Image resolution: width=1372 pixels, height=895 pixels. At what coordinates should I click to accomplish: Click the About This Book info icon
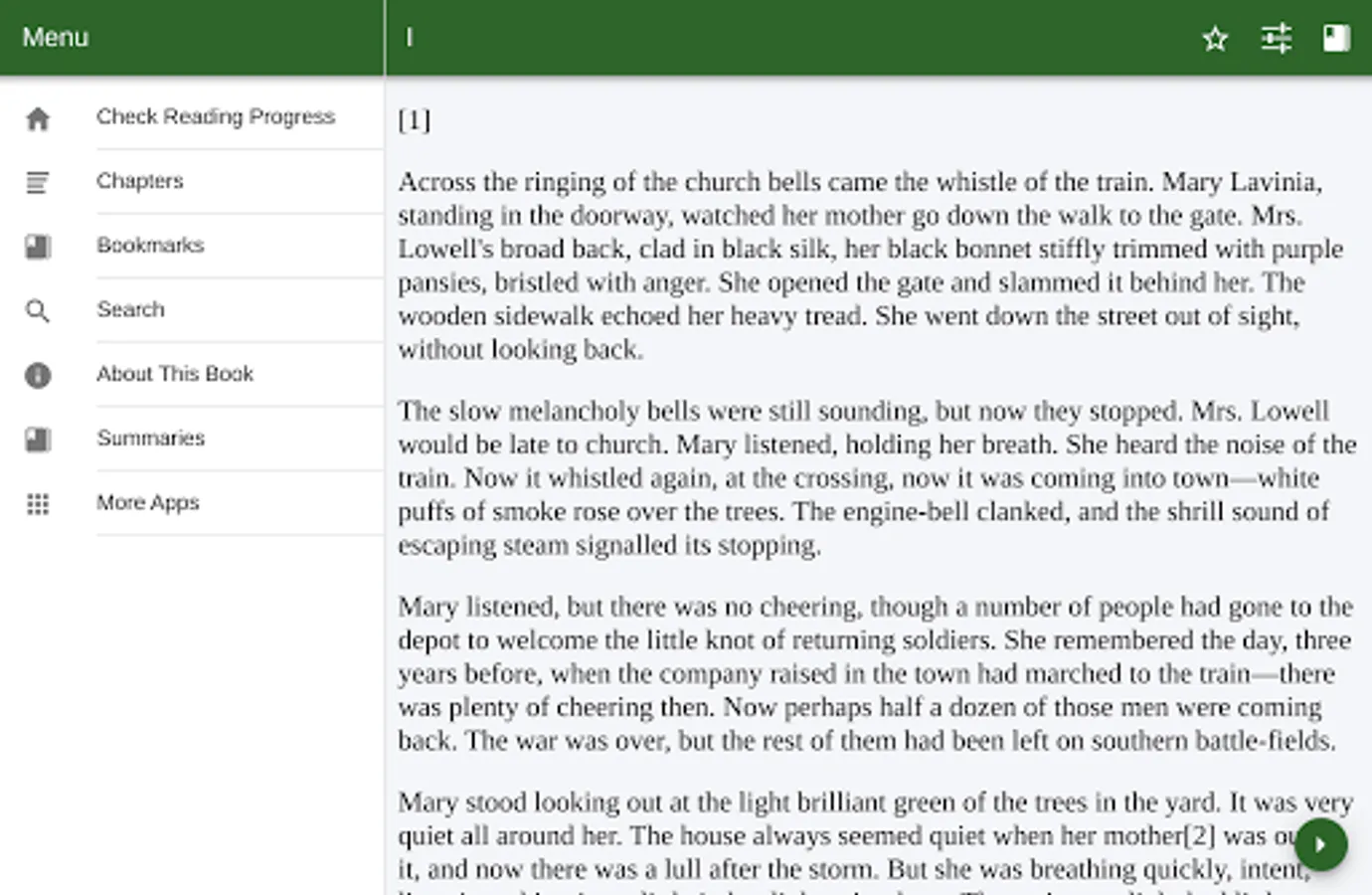[38, 375]
